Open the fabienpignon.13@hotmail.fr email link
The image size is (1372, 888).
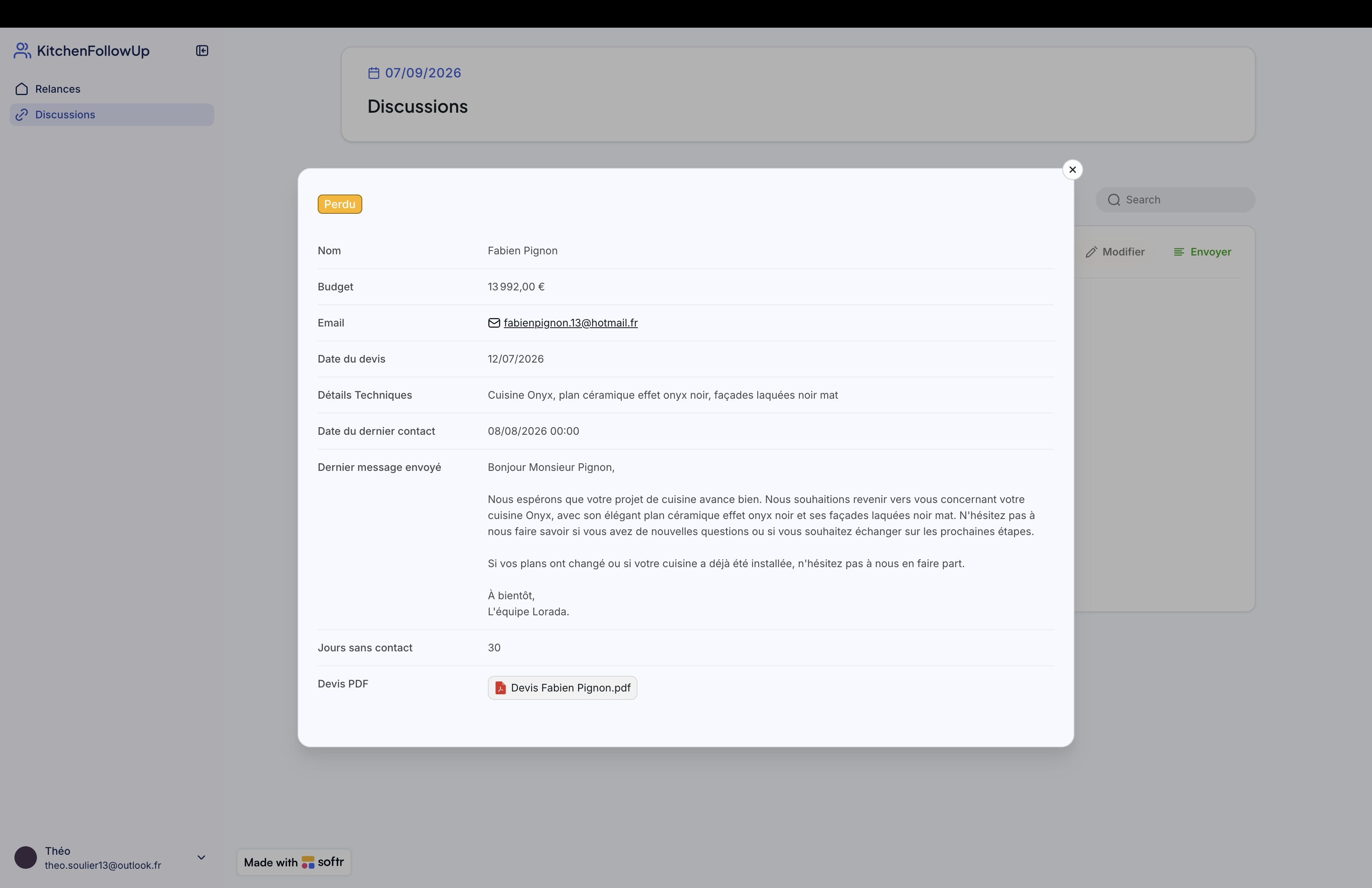point(571,323)
